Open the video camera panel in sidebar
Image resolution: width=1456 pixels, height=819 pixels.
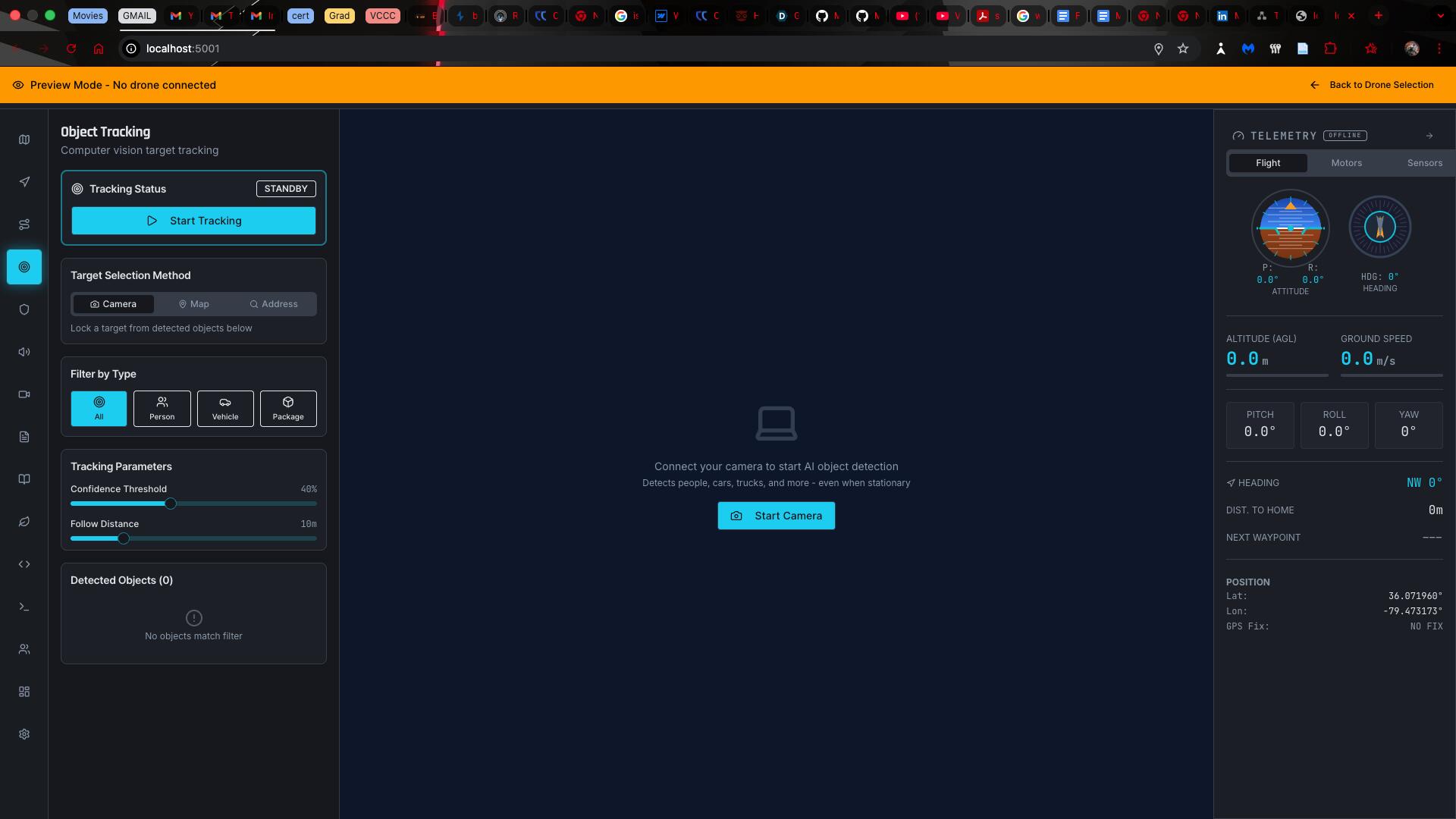(x=24, y=394)
